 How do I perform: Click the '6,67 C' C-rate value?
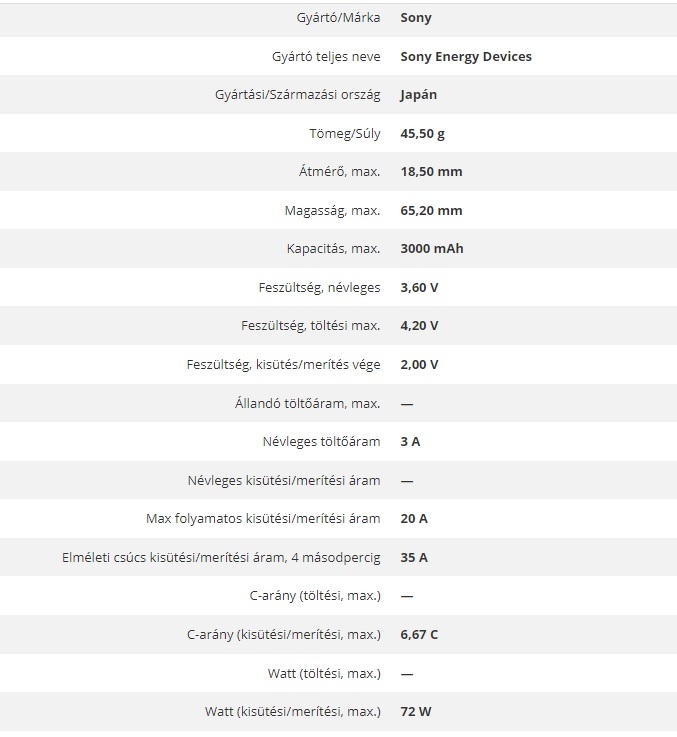tap(419, 634)
